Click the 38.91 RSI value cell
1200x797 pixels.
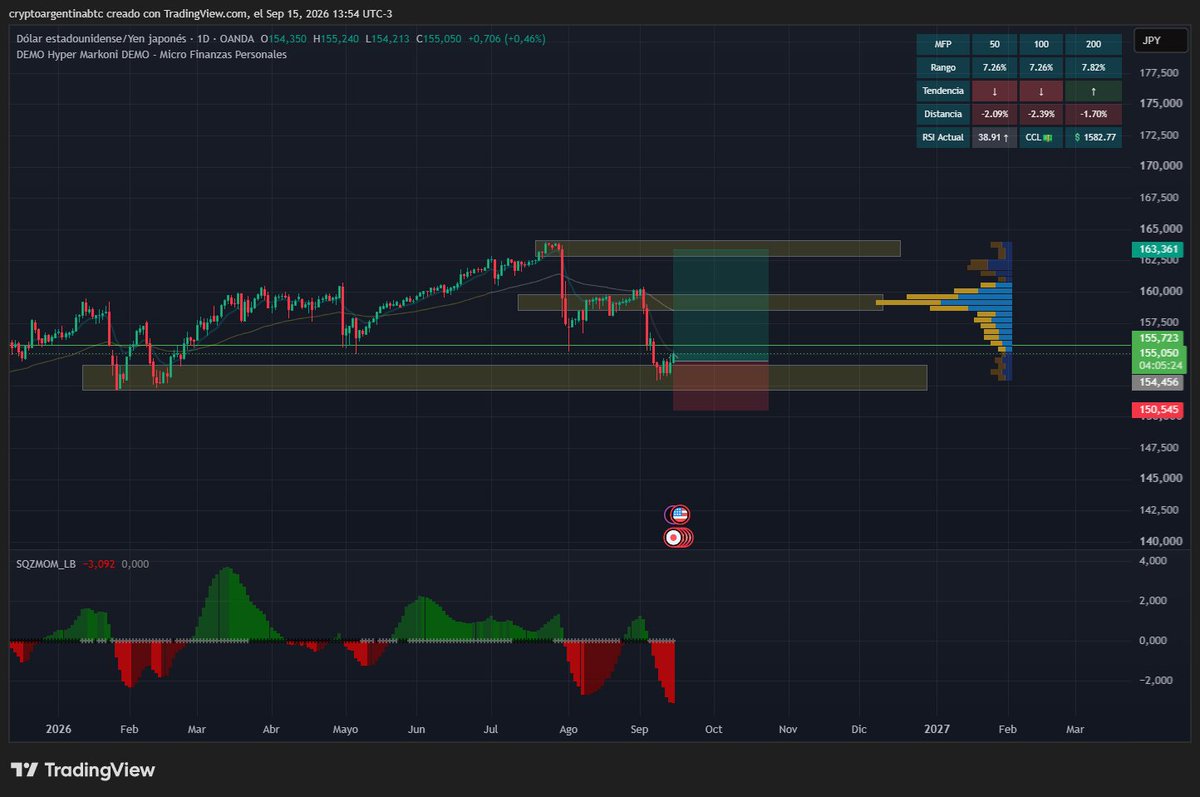[x=994, y=137]
